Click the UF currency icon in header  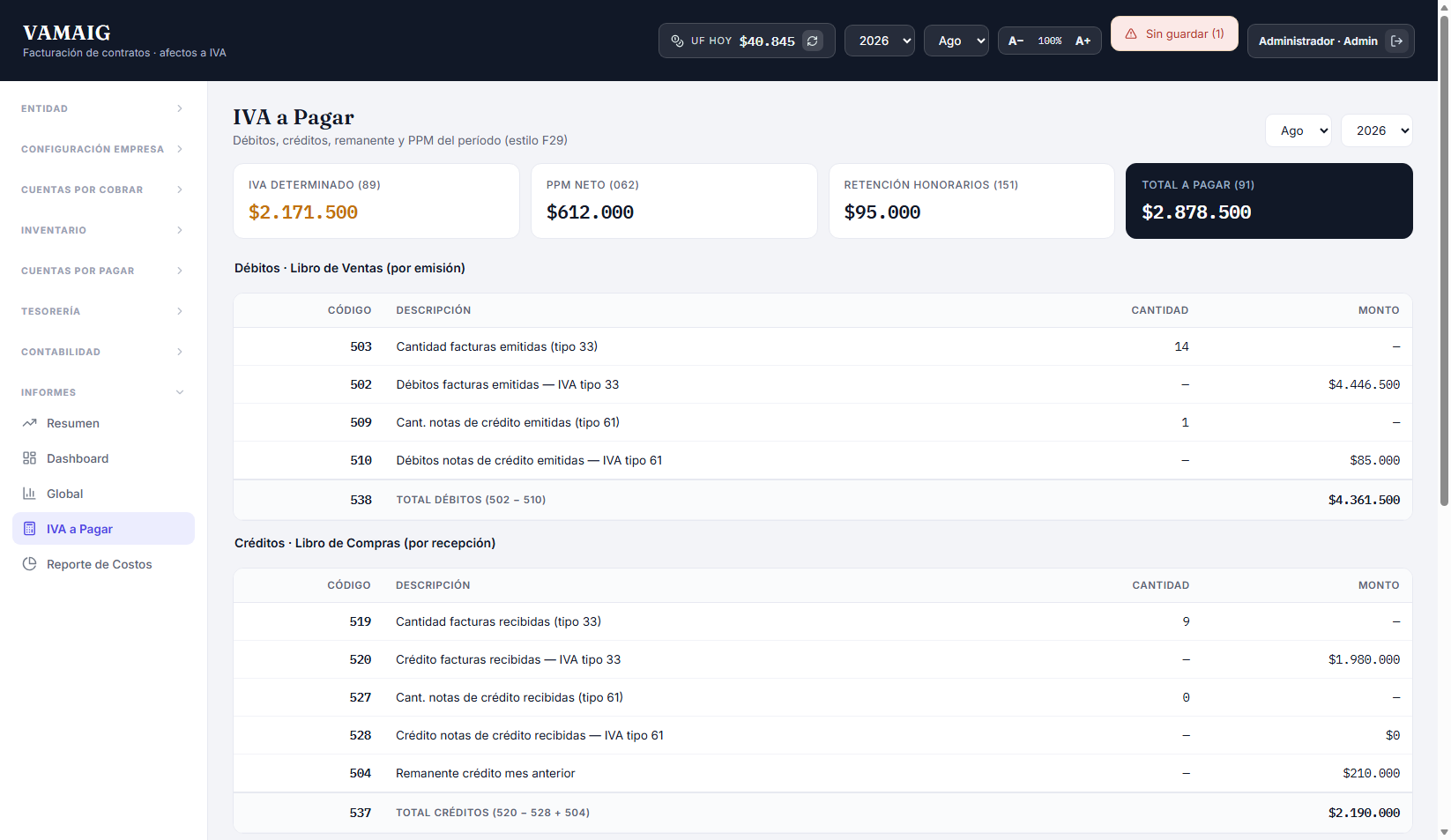pyautogui.click(x=677, y=41)
